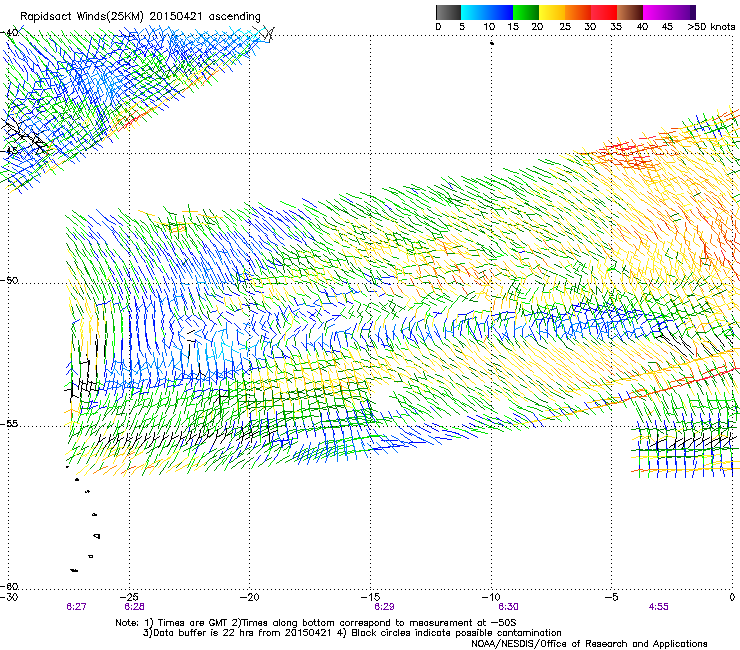The height and width of the screenshot is (650, 740).
Task: Click the NOAA/NESDIS Office of Research credit
Action: (x=589, y=644)
